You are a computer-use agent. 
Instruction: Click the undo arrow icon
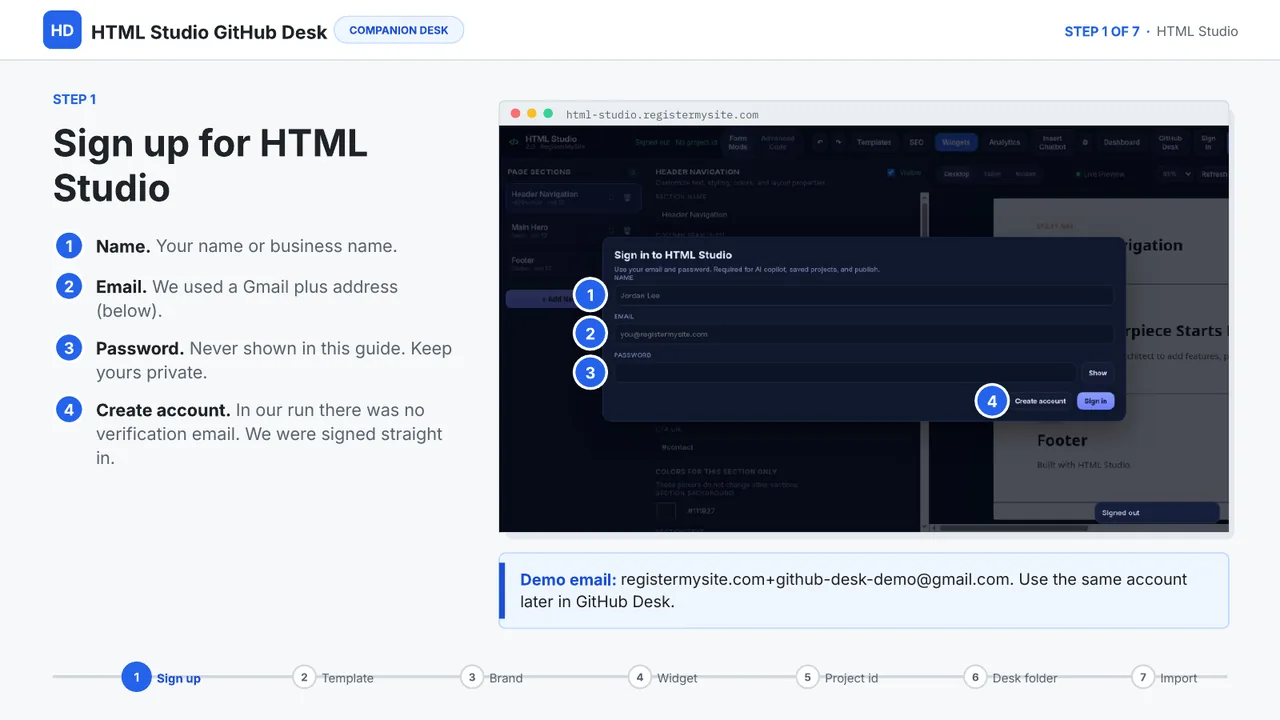(x=820, y=142)
